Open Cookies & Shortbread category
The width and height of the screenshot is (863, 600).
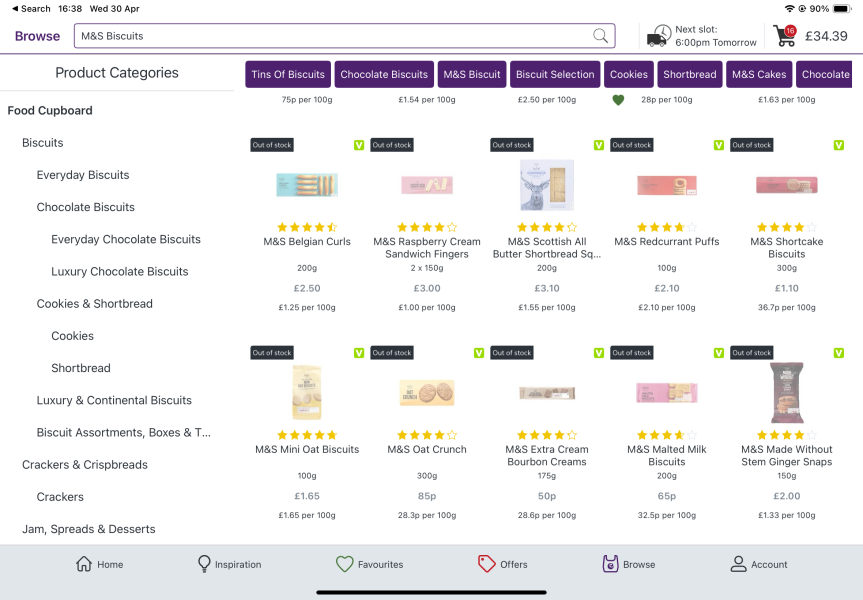click(x=95, y=304)
